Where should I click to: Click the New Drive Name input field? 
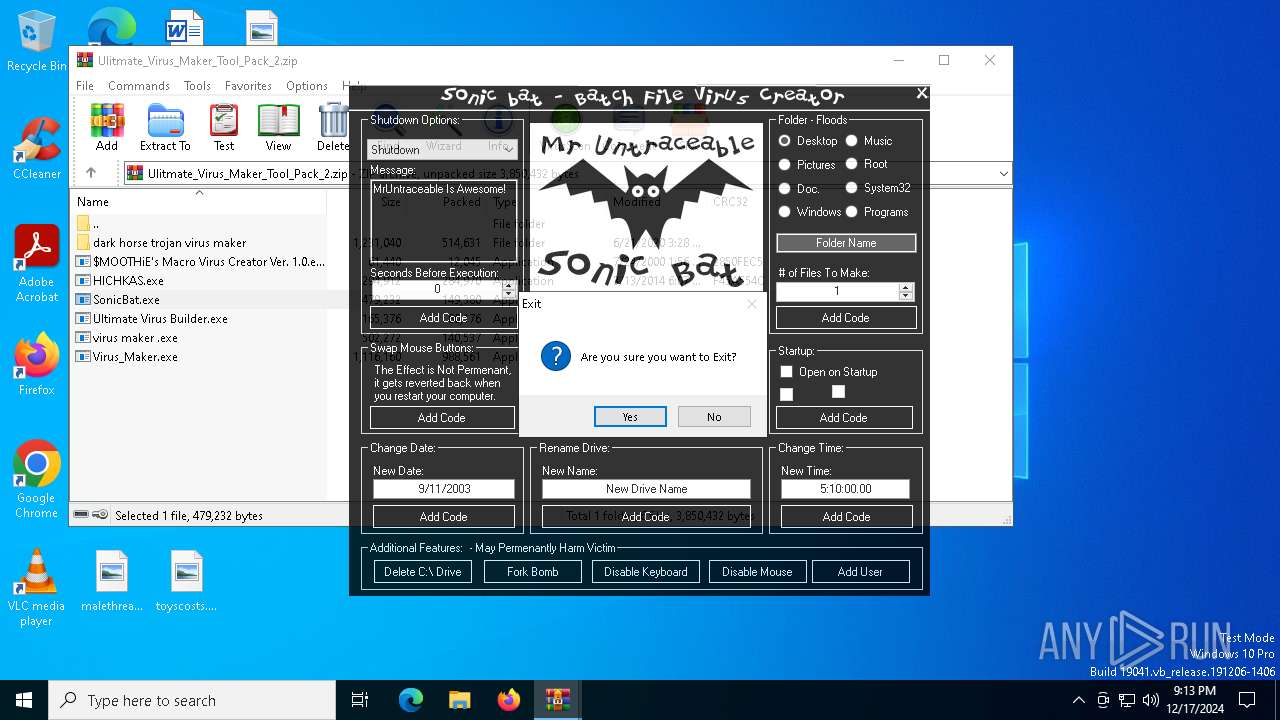click(x=646, y=489)
